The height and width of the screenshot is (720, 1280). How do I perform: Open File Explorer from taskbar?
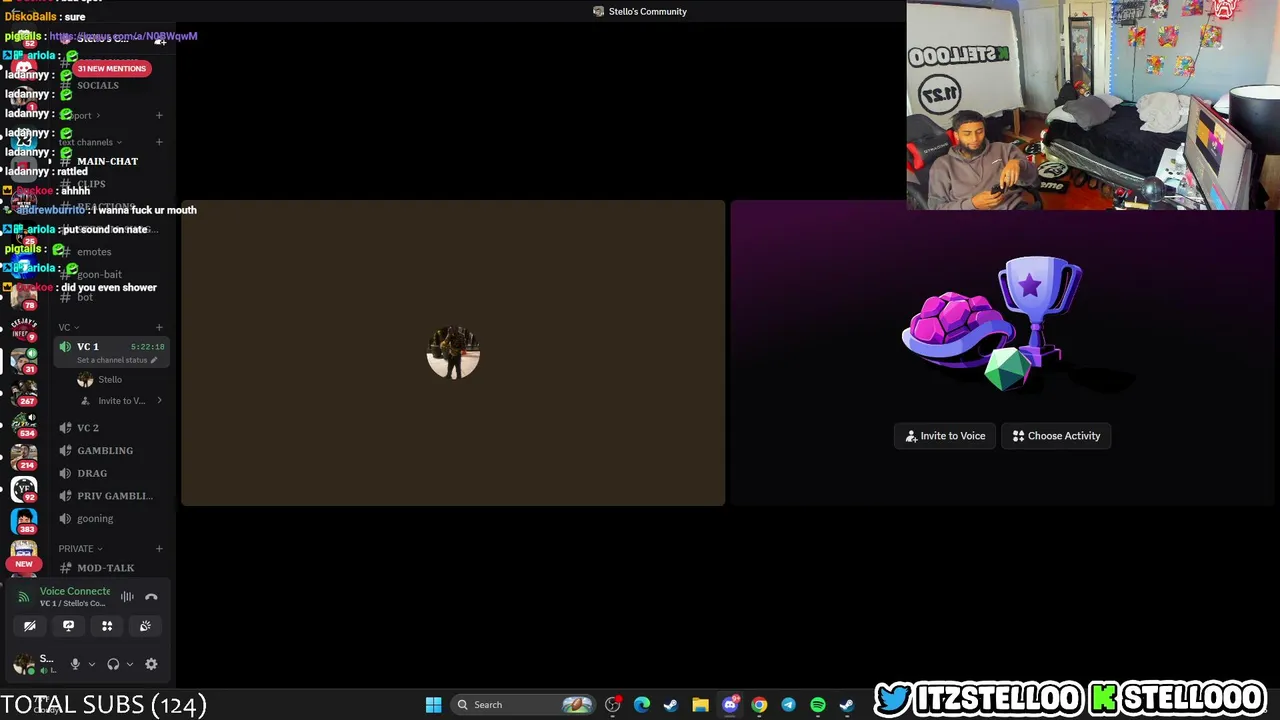[x=700, y=705]
